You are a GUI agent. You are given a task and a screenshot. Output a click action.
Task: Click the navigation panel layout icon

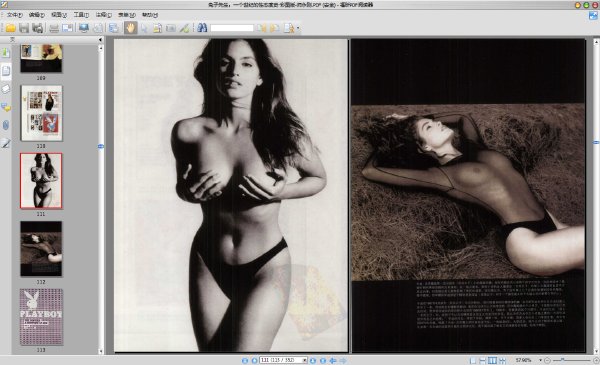click(x=114, y=28)
